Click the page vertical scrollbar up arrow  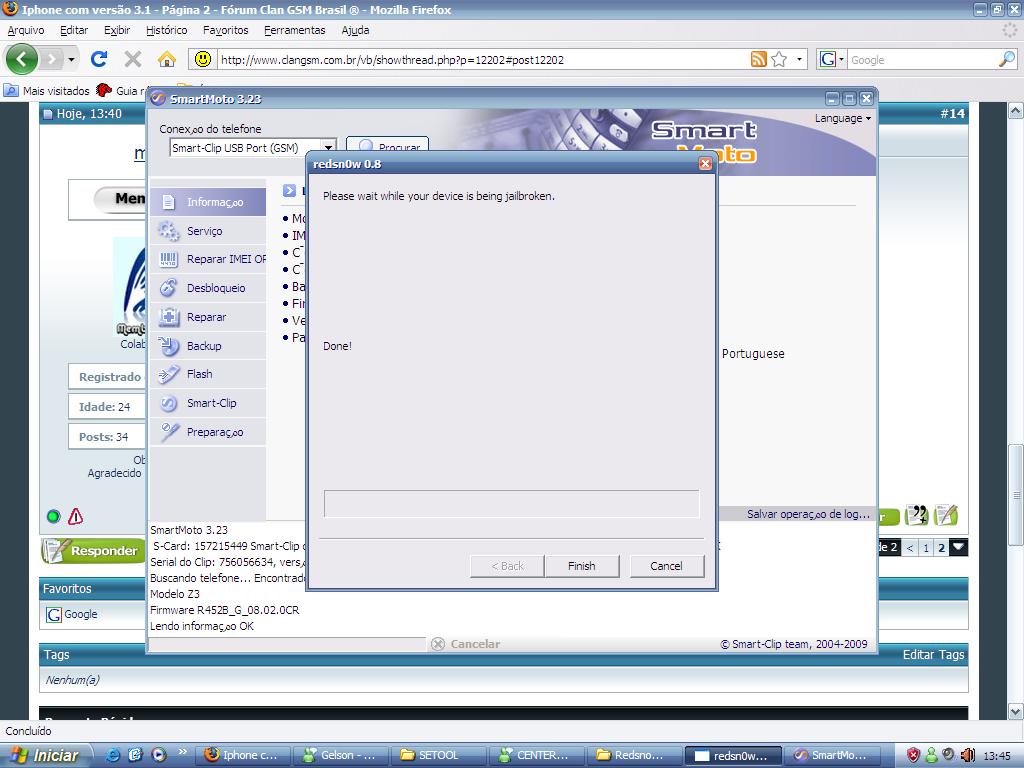pos(1016,110)
